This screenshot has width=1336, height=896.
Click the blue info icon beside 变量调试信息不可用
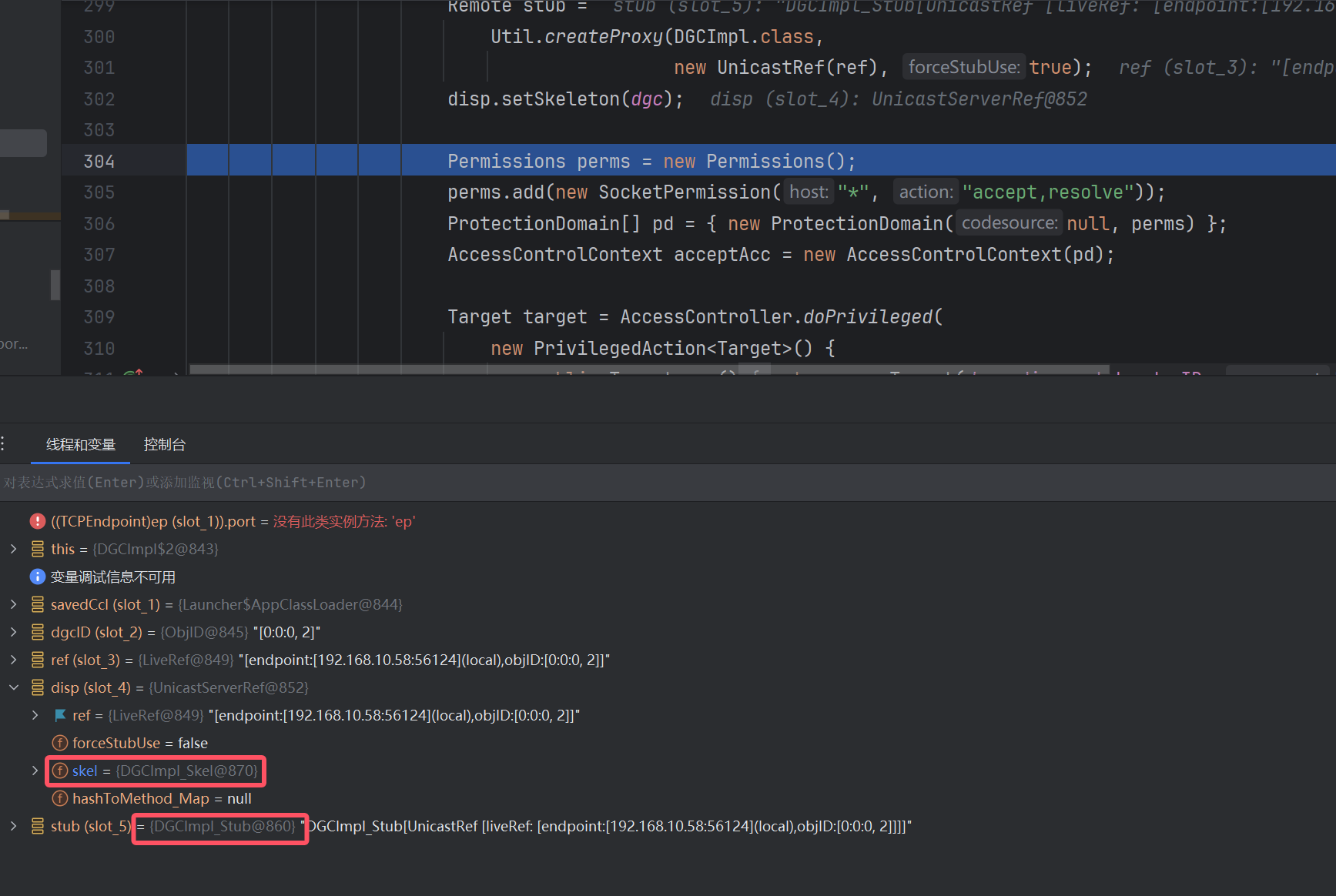click(38, 577)
